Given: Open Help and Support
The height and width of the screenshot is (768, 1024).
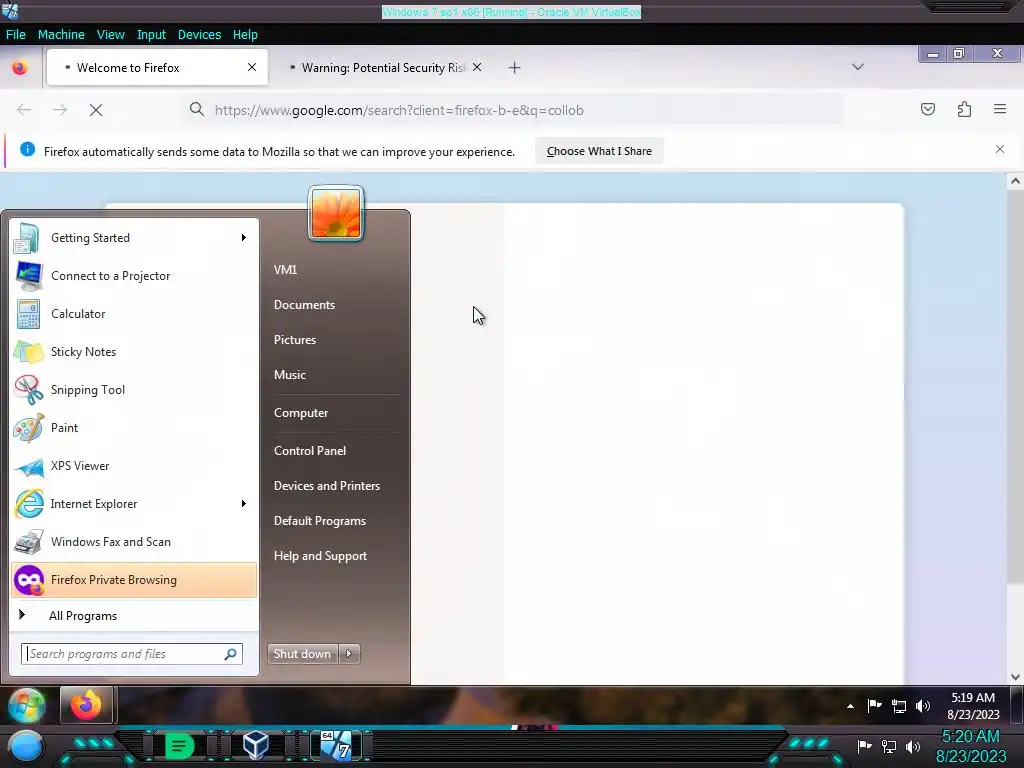Looking at the screenshot, I should click(320, 556).
